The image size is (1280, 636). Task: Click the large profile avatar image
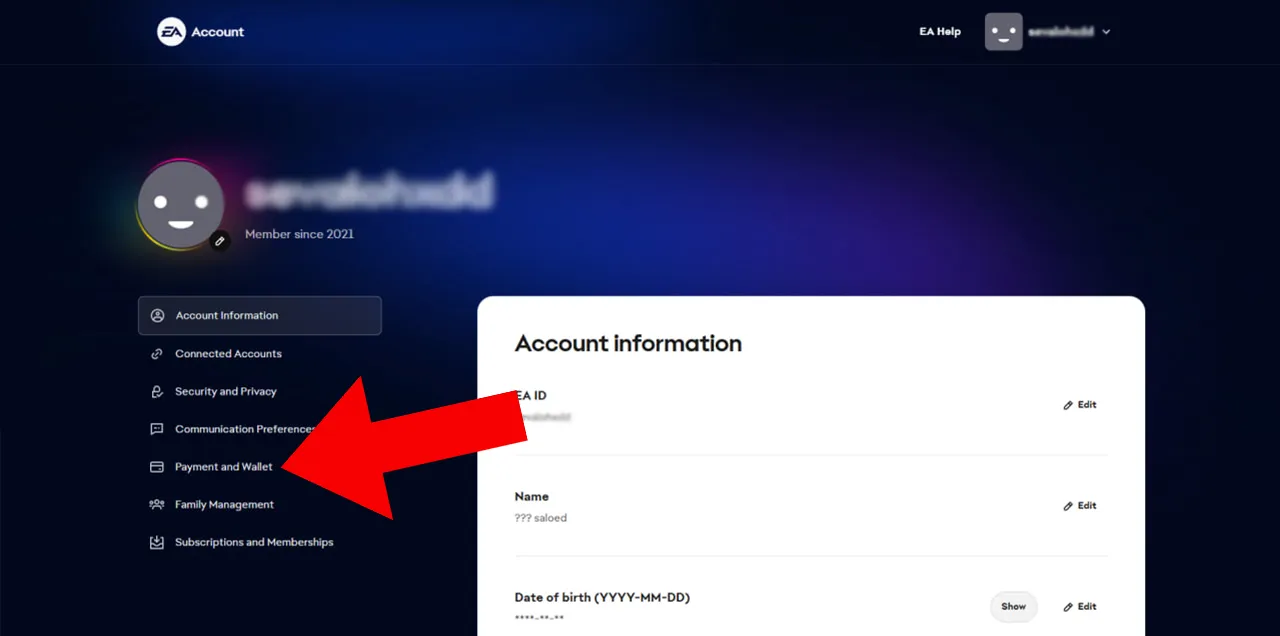point(180,205)
